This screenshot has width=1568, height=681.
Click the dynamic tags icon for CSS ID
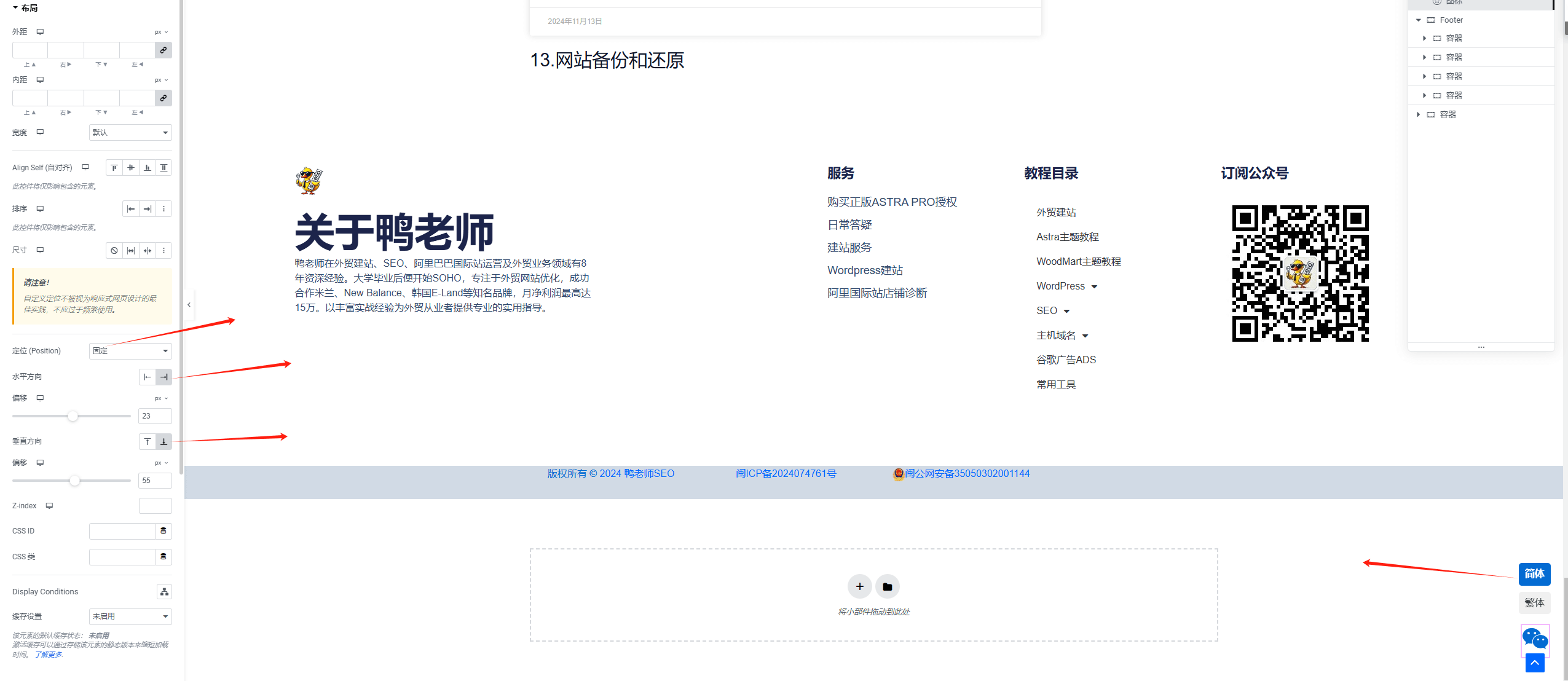pos(163,531)
